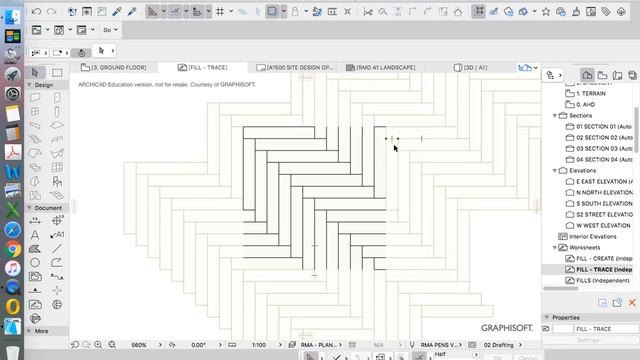Screen dimensions: 640x360
Task: Collapse the Worksheets tree group
Action: (554, 247)
